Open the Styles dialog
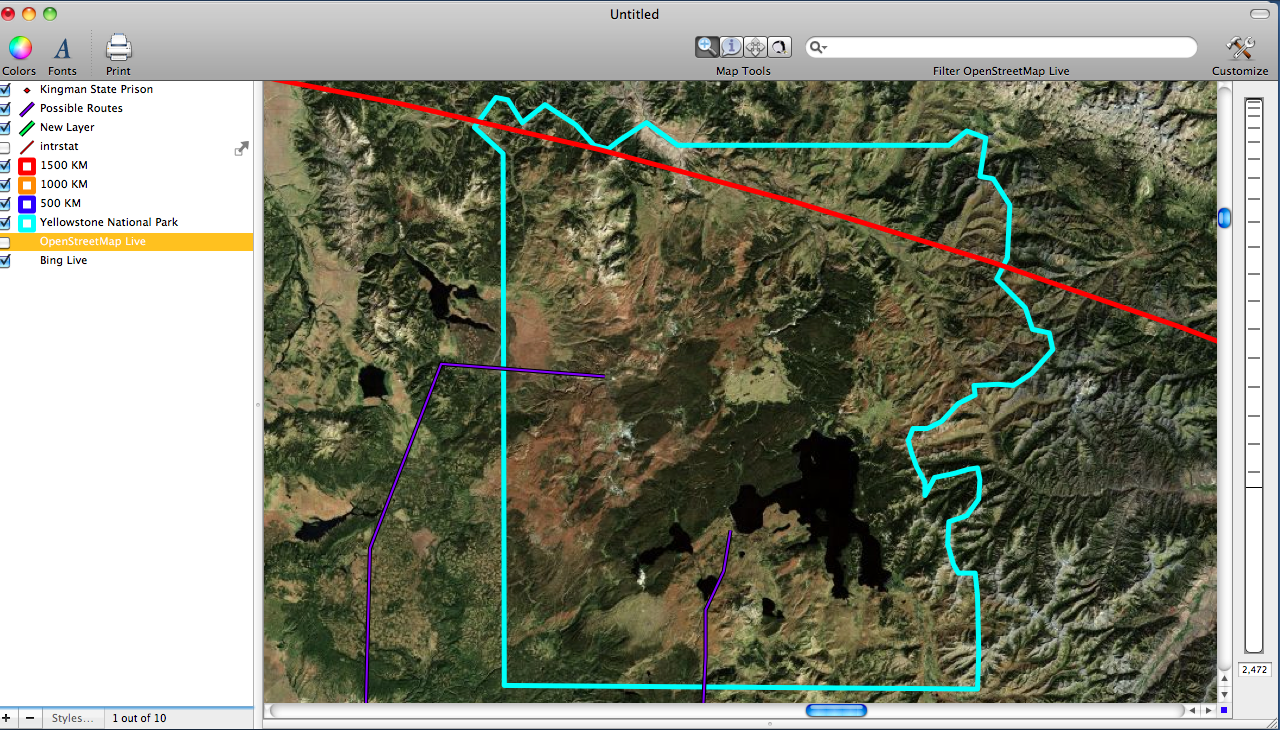This screenshot has width=1280, height=730. pyautogui.click(x=74, y=717)
